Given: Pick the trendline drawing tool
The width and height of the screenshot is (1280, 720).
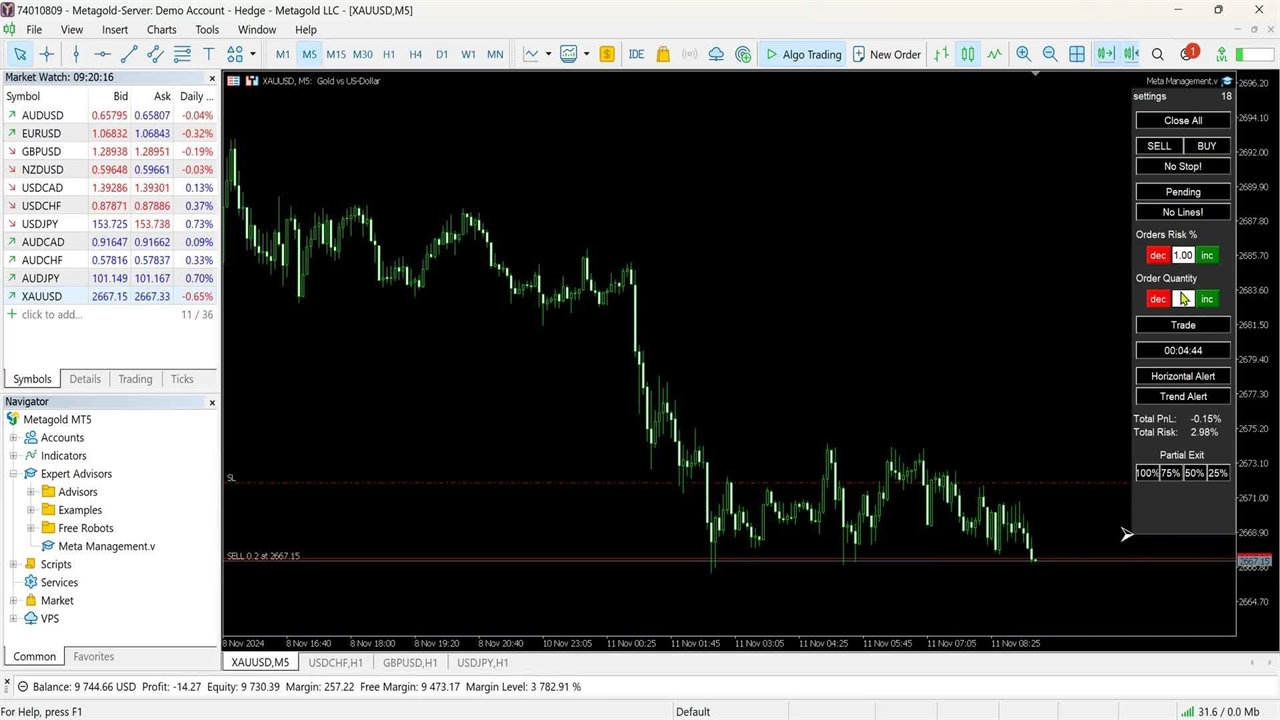Looking at the screenshot, I should click(x=129, y=54).
